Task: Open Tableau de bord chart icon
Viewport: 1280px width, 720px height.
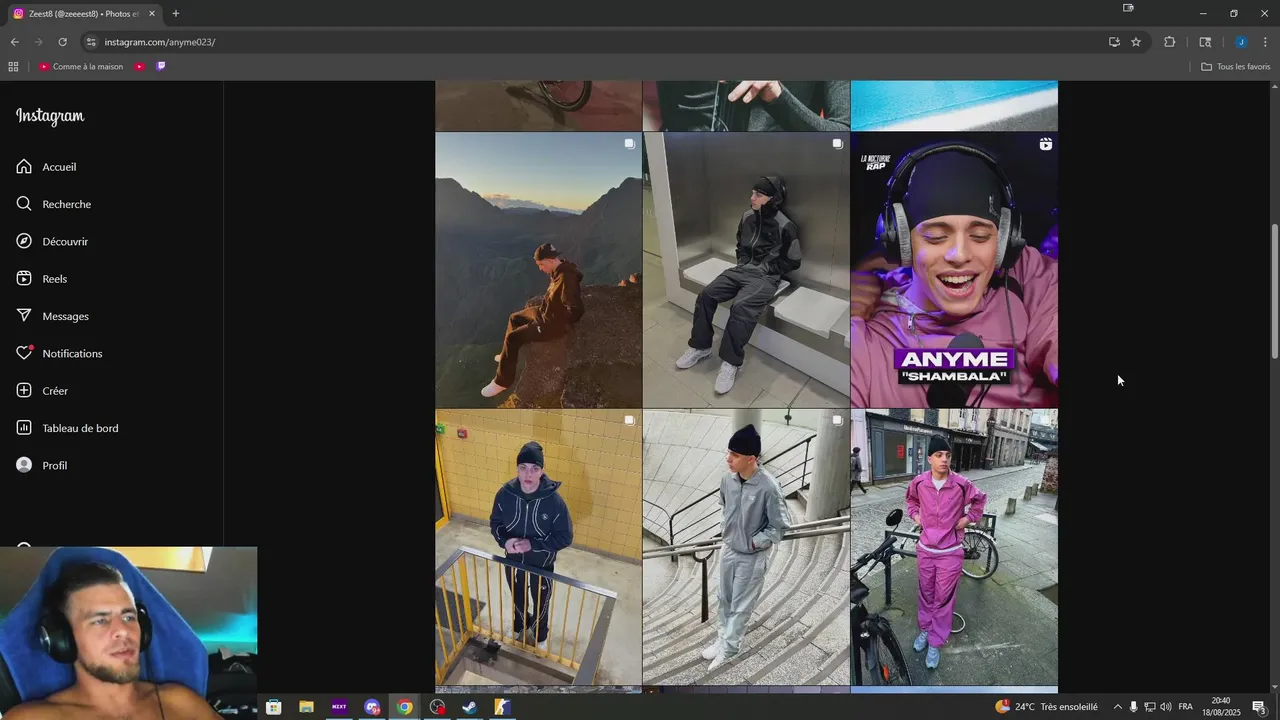Action: (24, 428)
